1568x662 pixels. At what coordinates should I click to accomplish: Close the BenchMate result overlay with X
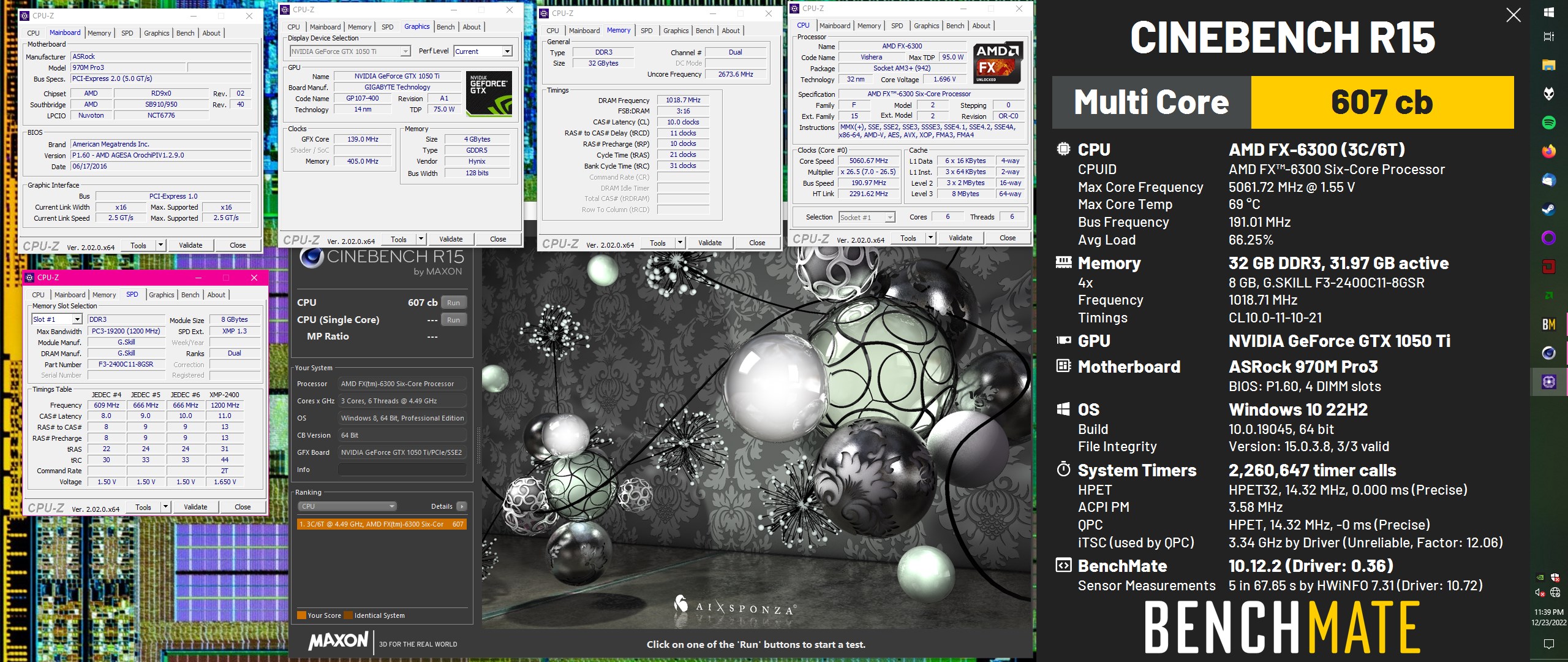[x=1513, y=15]
